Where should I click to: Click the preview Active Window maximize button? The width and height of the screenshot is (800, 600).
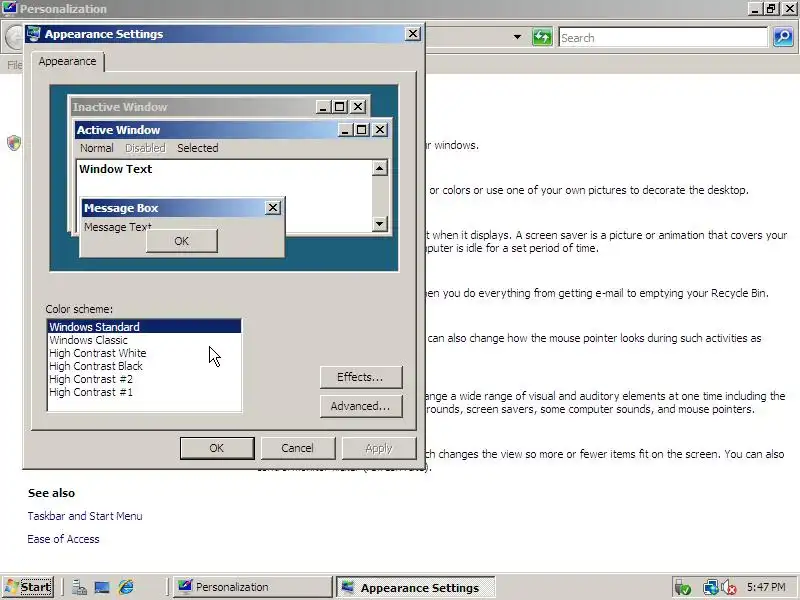(x=362, y=130)
